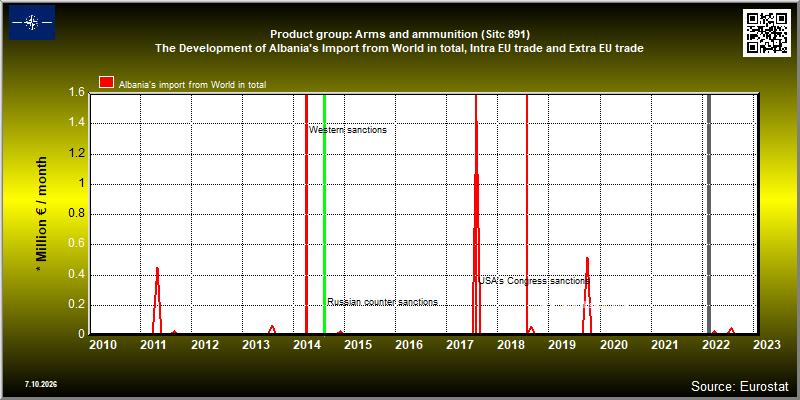This screenshot has width=800, height=400.
Task: Click the red vertical line at 2014
Action: pos(306,213)
